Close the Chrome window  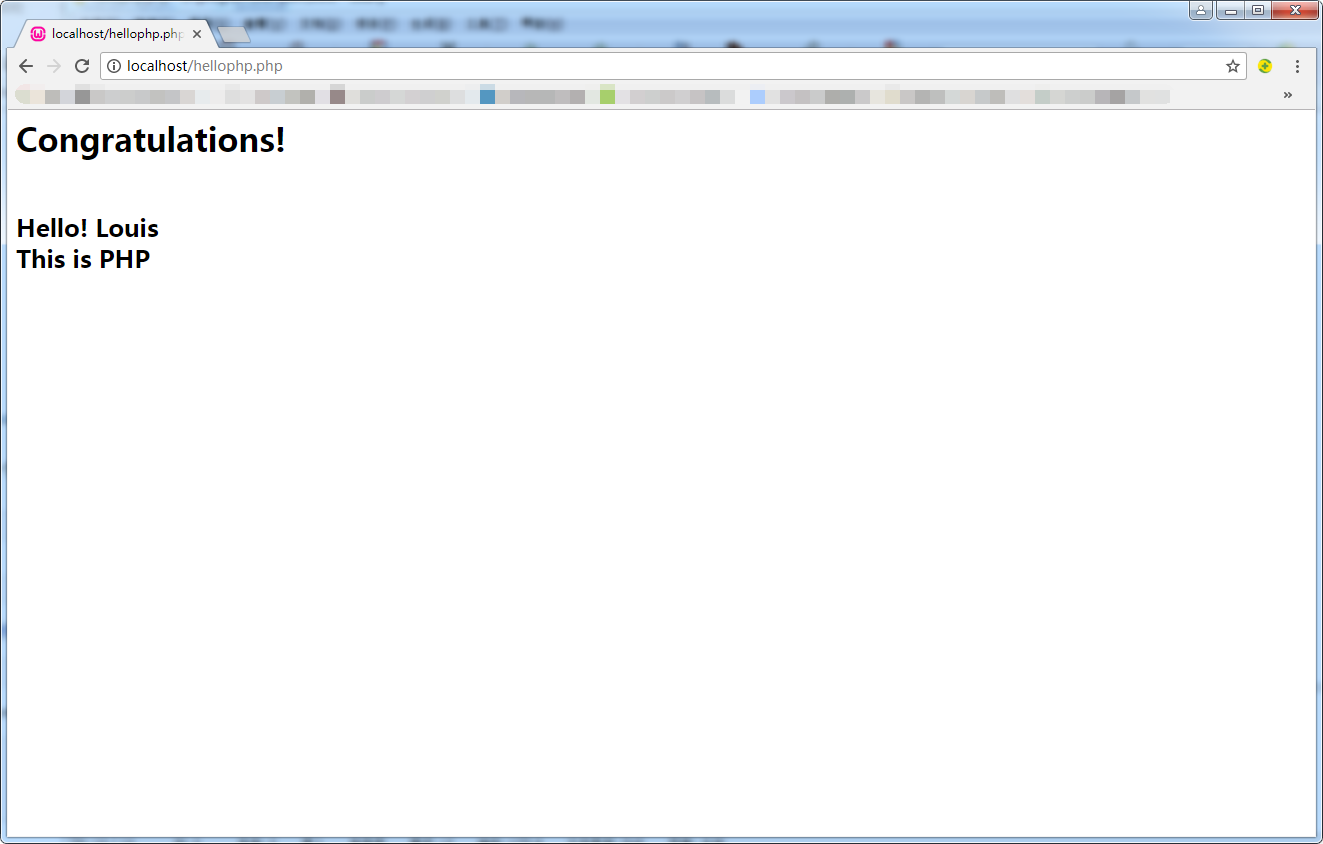[x=1295, y=10]
